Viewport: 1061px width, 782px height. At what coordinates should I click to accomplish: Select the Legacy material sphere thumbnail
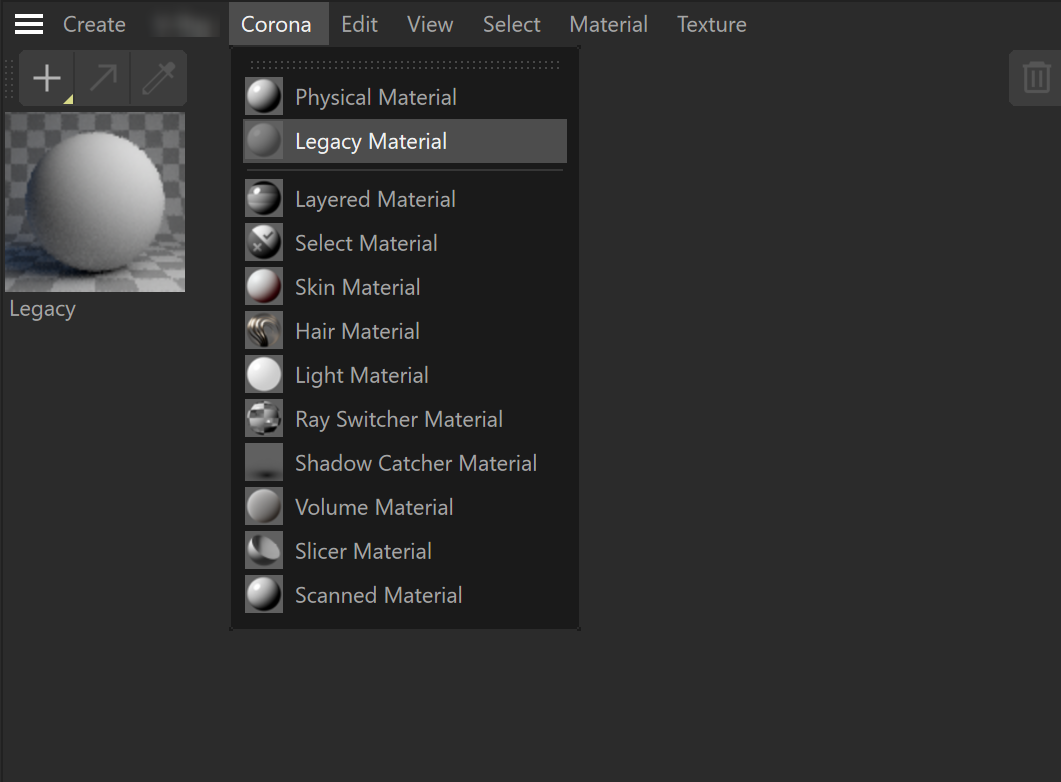tap(95, 202)
